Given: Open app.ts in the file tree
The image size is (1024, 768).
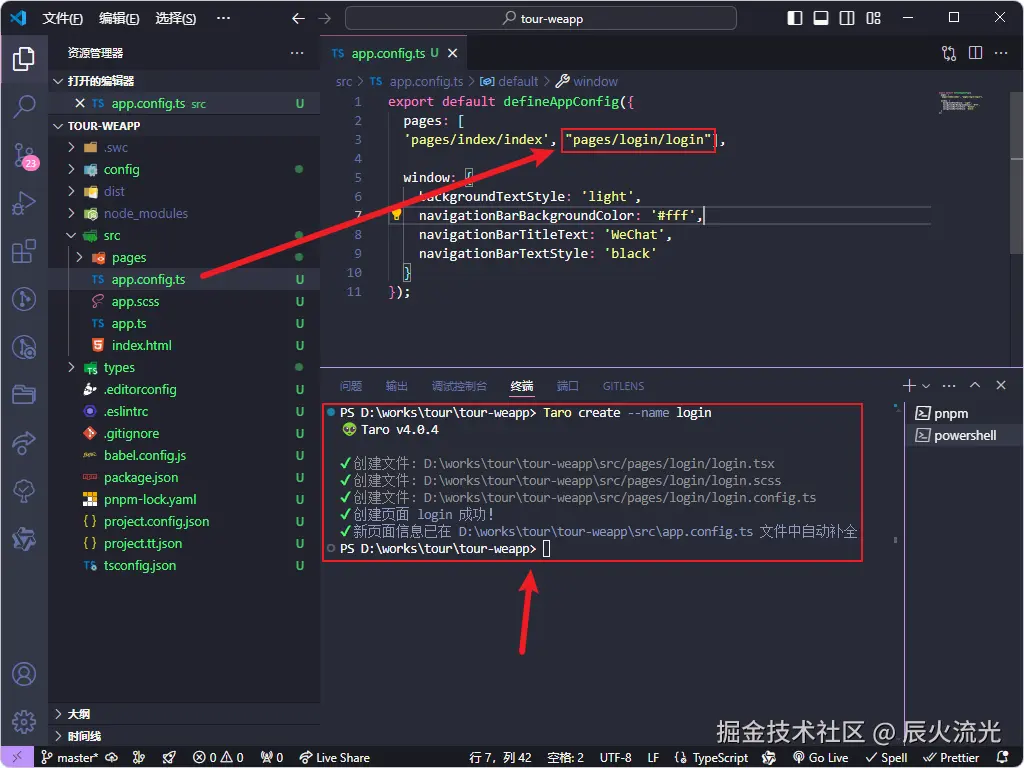Looking at the screenshot, I should click(x=129, y=324).
